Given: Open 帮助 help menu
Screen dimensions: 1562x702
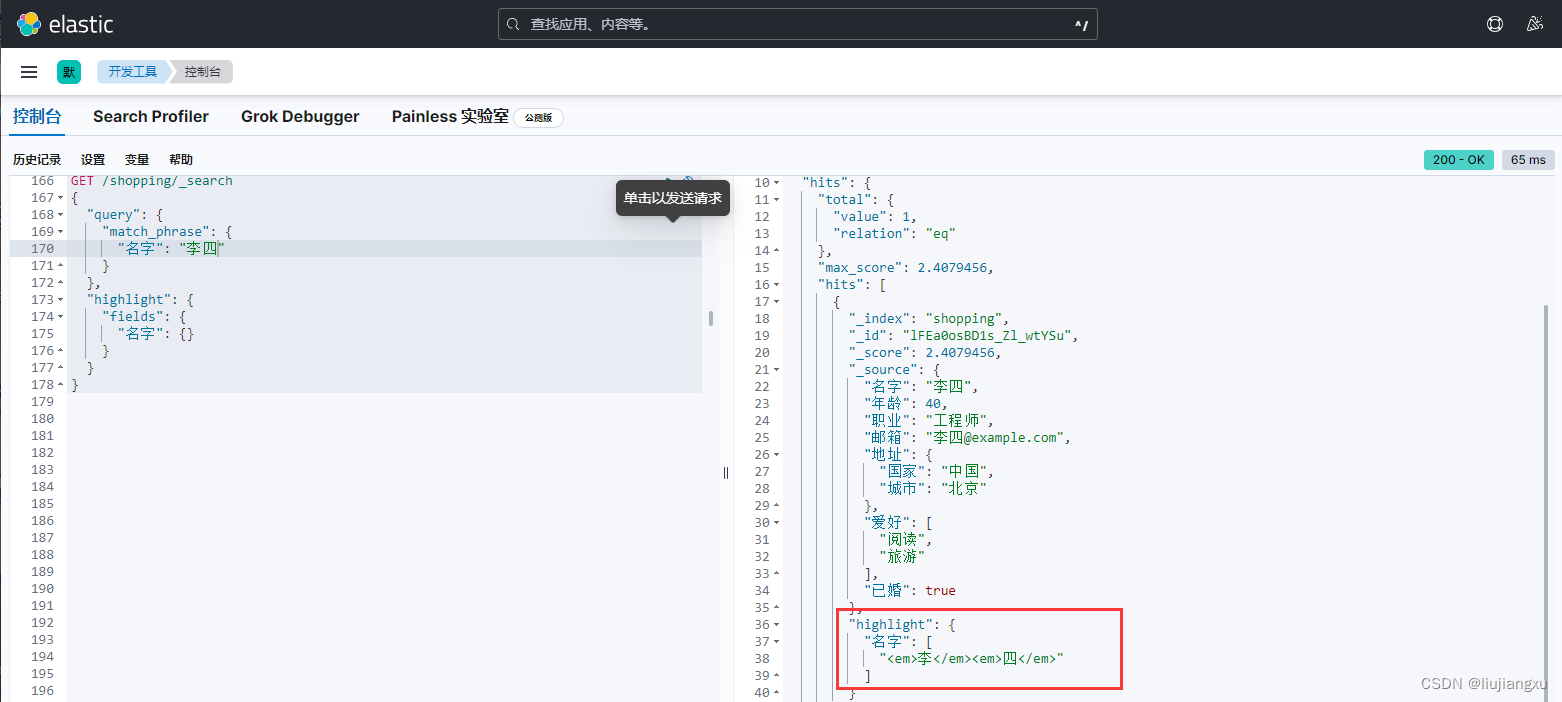Looking at the screenshot, I should [x=181, y=160].
